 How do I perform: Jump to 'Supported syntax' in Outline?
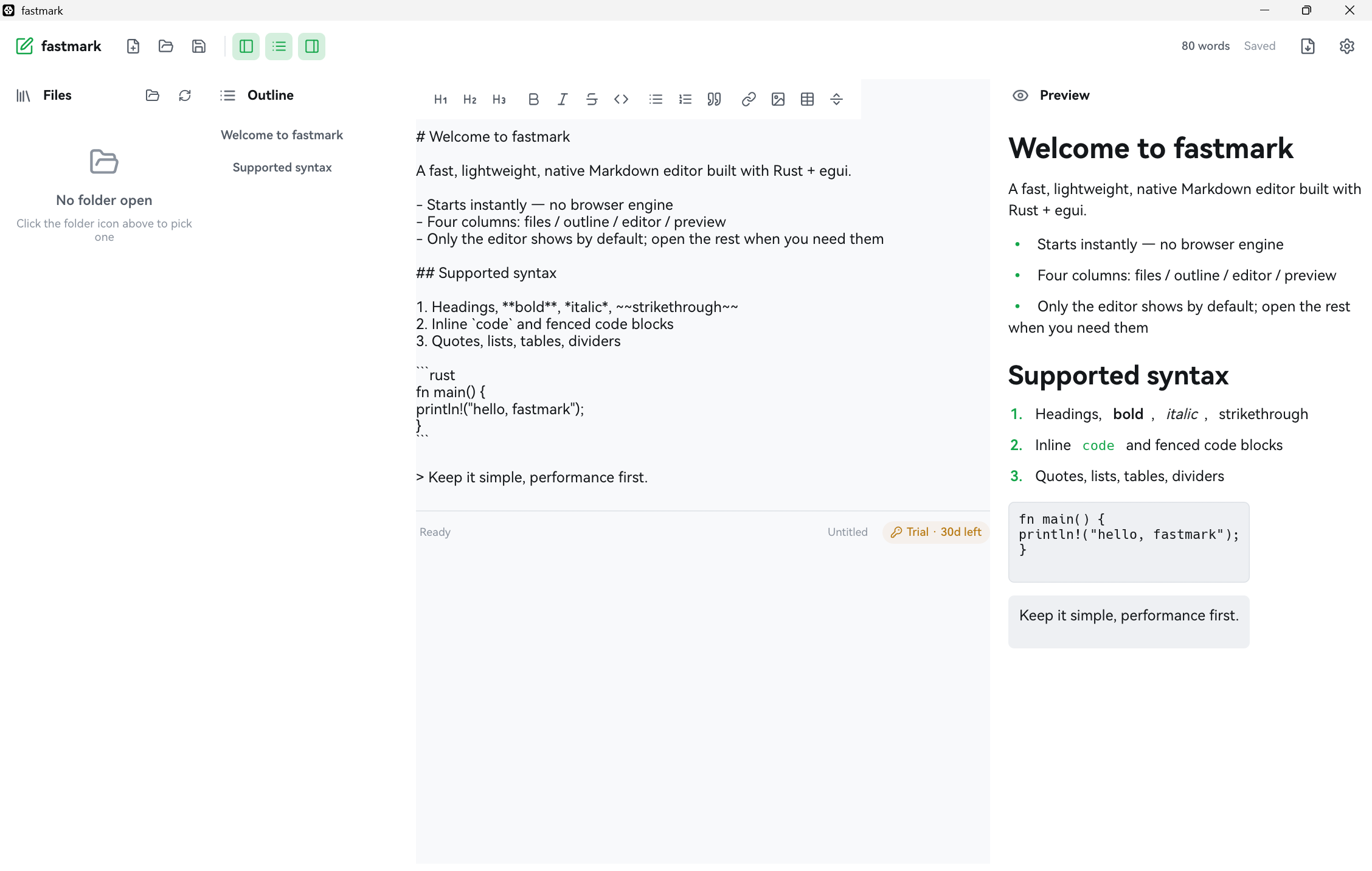282,167
